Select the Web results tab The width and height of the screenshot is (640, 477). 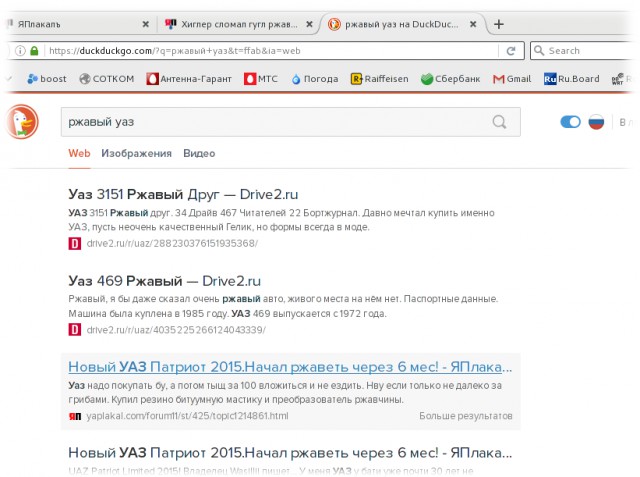(x=79, y=153)
